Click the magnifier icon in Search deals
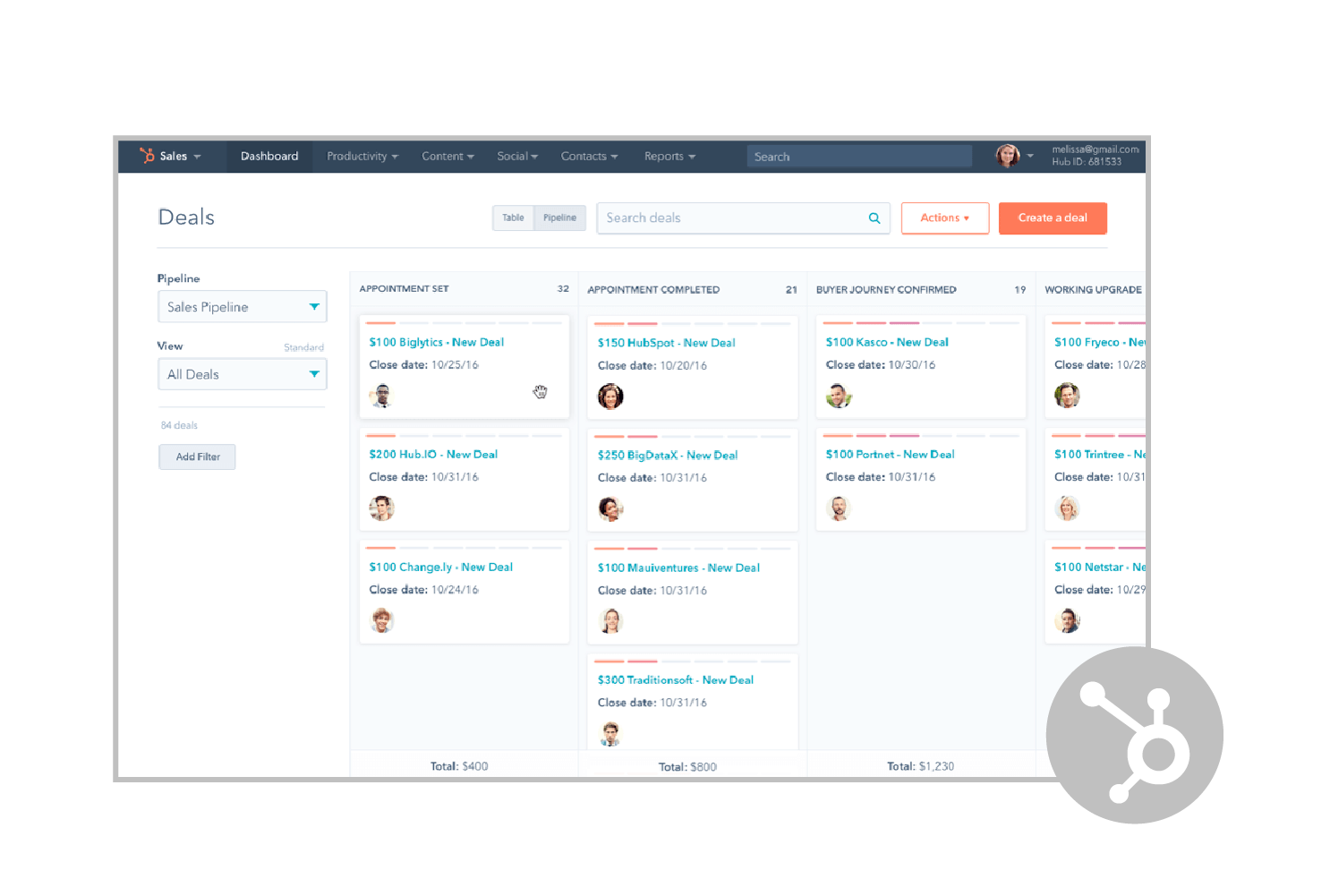Viewport: 1330px width, 896px height. click(874, 218)
